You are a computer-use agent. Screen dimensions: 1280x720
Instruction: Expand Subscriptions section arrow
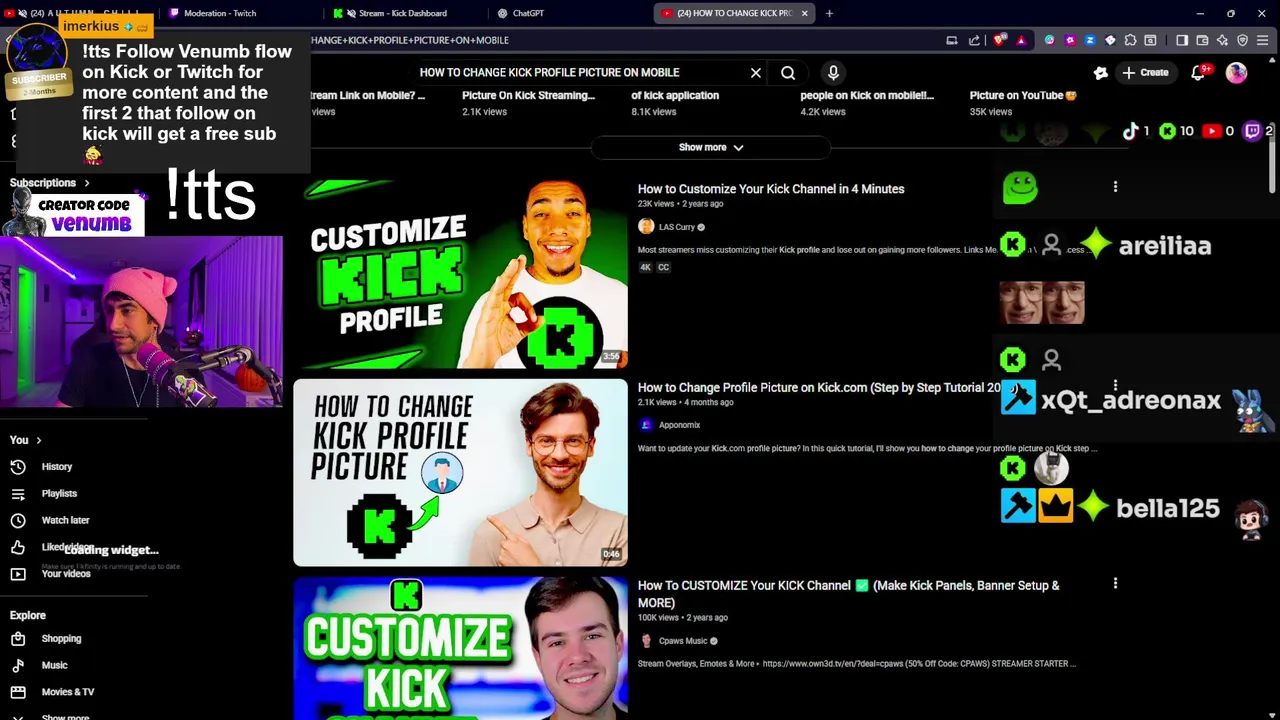[87, 183]
